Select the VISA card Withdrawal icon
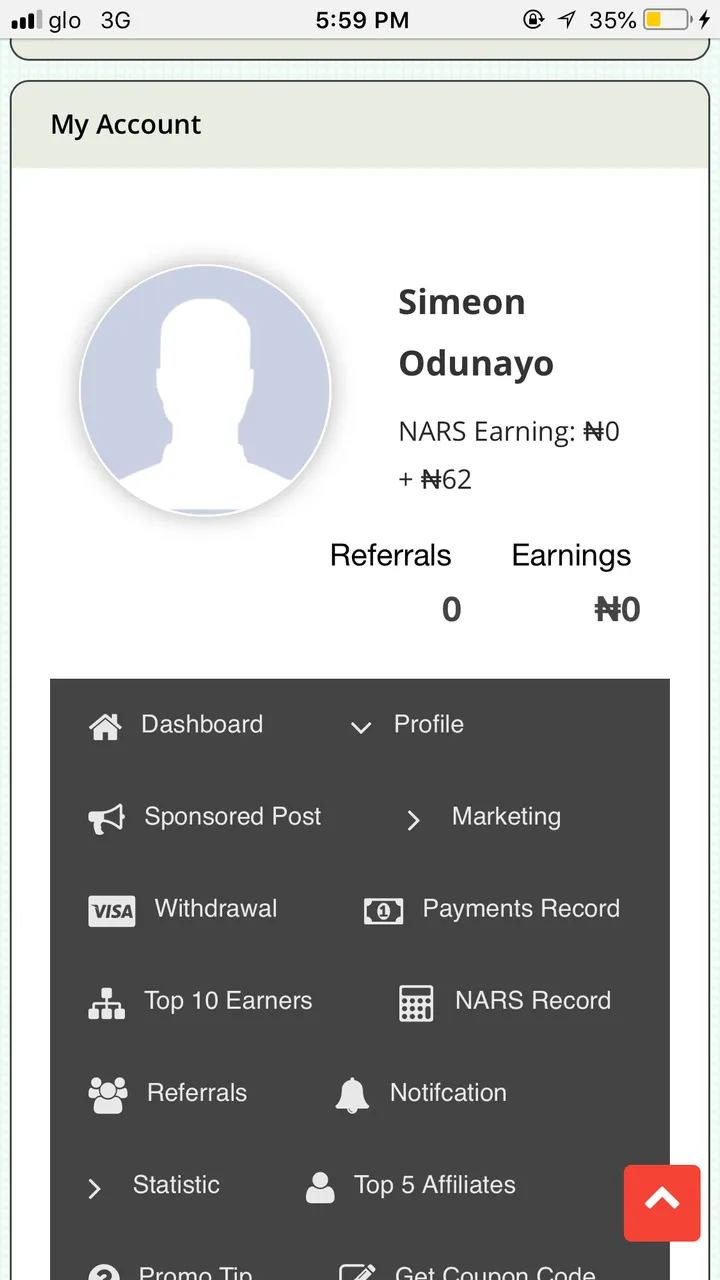The height and width of the screenshot is (1280, 720). [112, 911]
